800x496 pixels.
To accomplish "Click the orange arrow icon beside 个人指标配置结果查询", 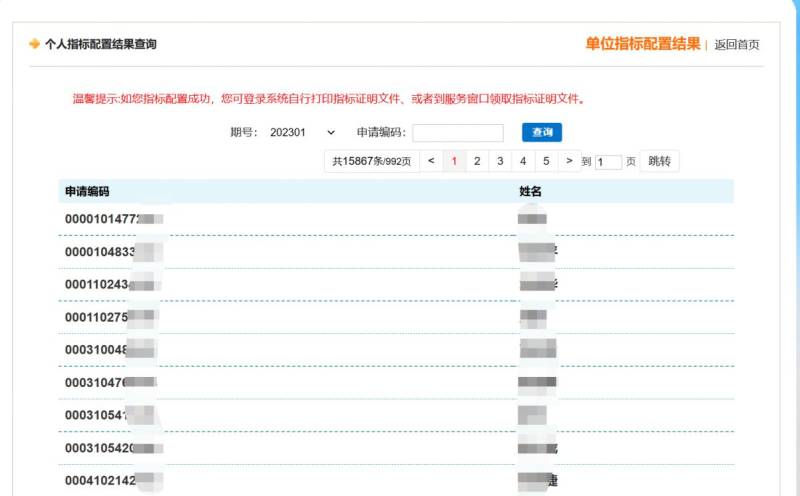I will coord(34,44).
